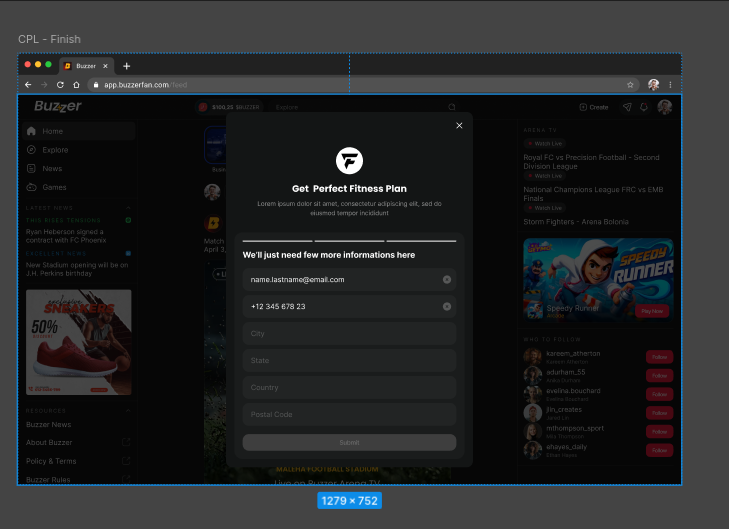Click the Speedy Runner game banner

598,280
